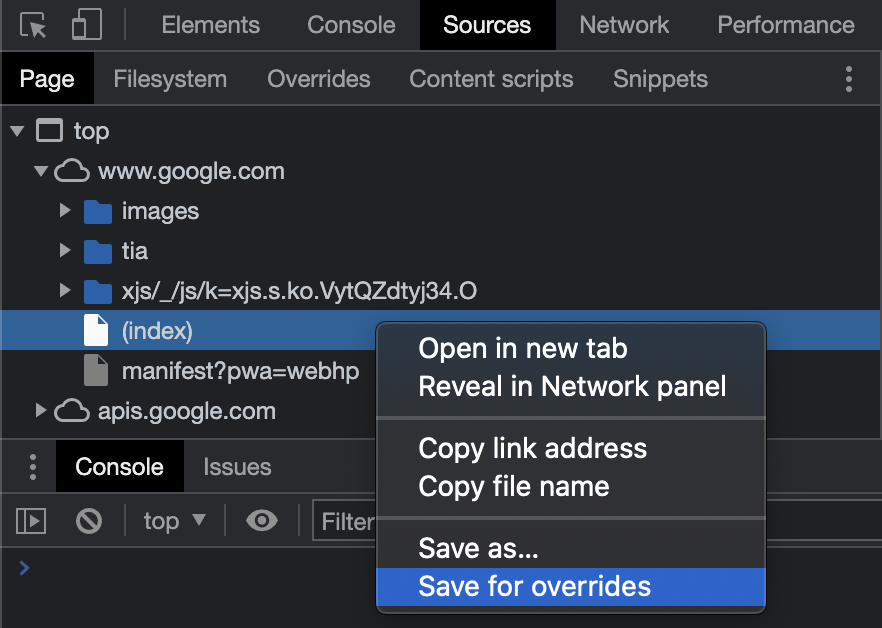
Task: Show the console sidebar icon
Action: 31,521
